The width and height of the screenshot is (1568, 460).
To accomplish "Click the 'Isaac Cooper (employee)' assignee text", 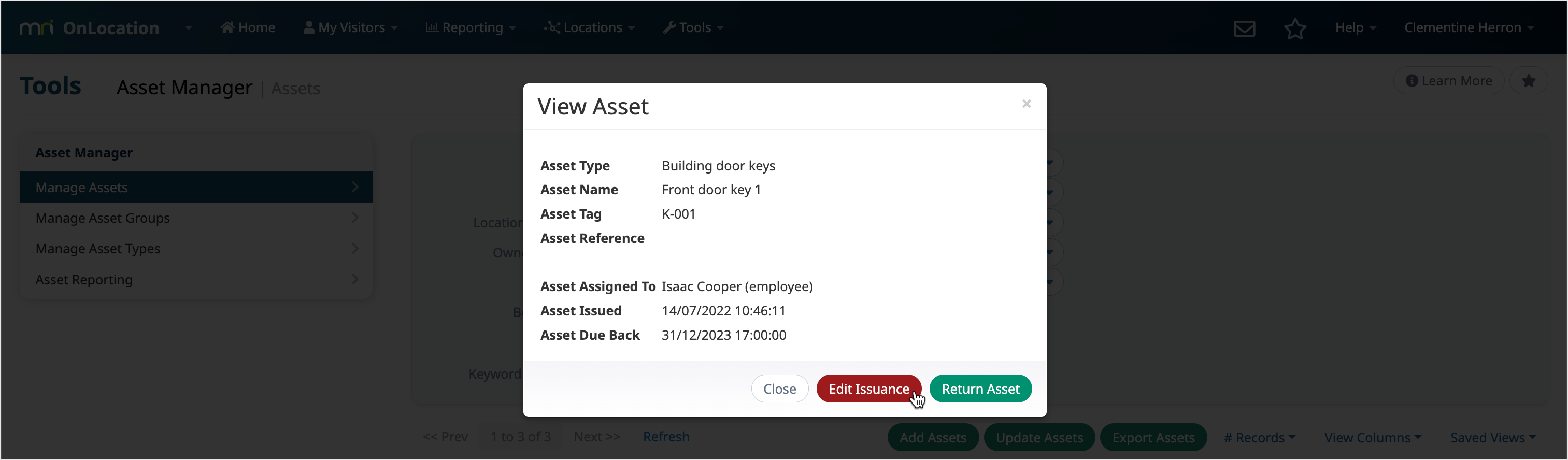I will (737, 286).
